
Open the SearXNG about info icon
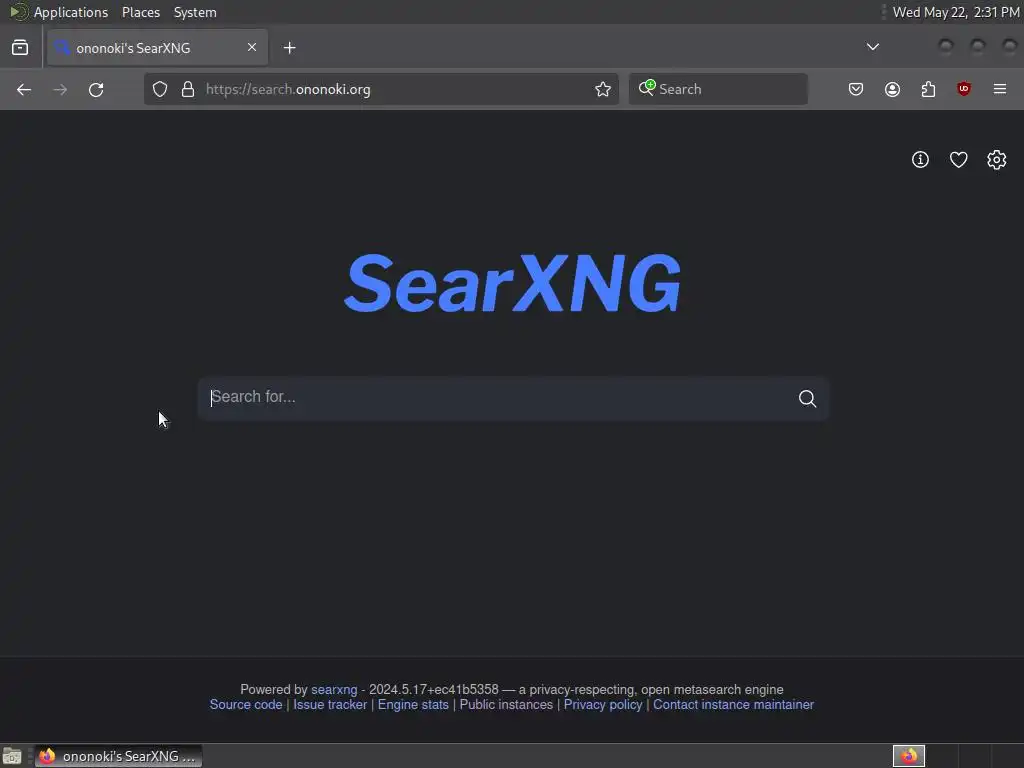click(x=920, y=159)
